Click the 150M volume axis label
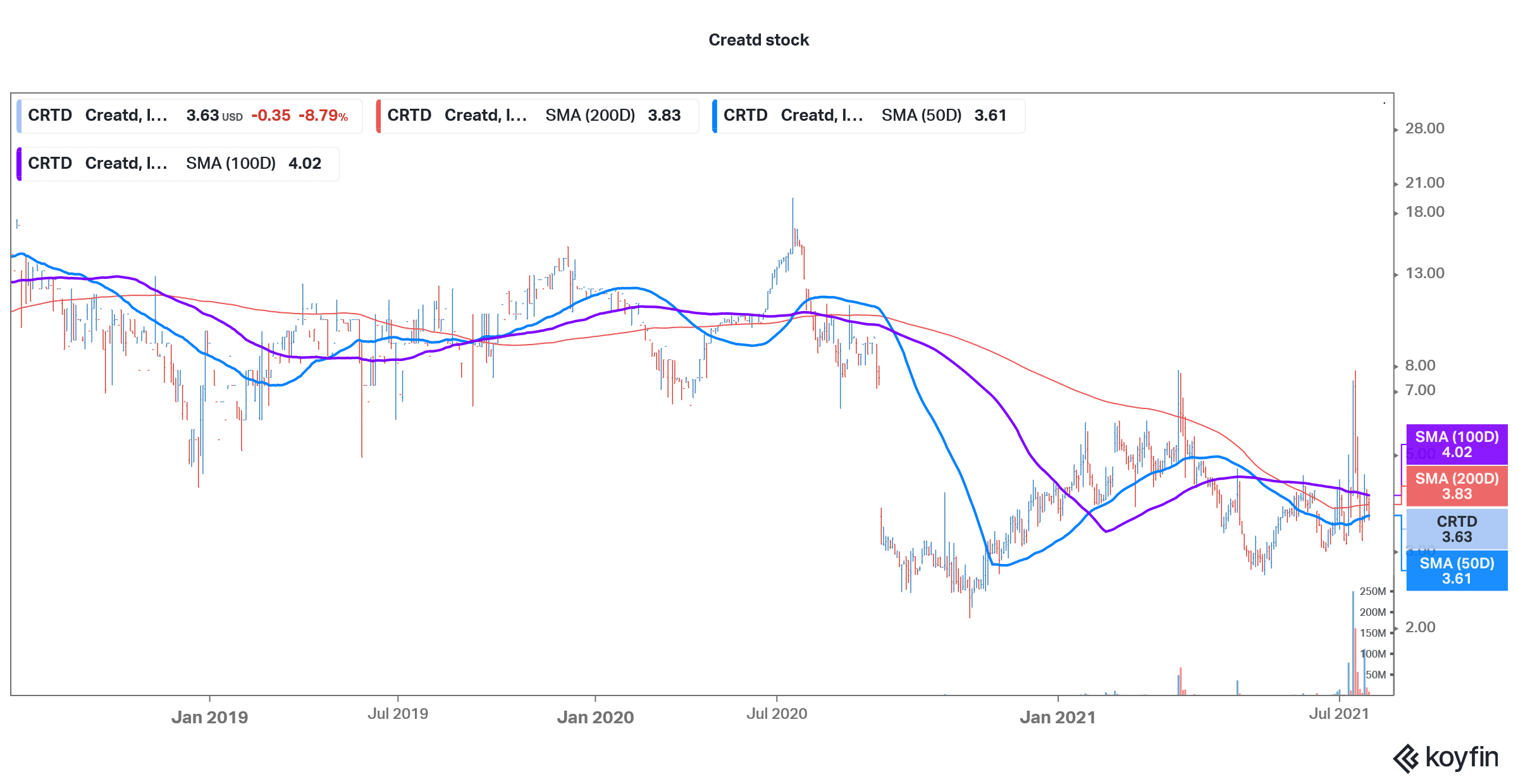Image resolution: width=1518 pixels, height=784 pixels. (x=1373, y=633)
